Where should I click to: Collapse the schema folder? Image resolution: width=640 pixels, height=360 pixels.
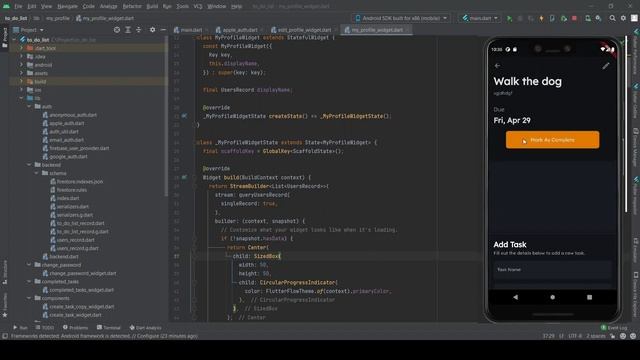click(37, 173)
